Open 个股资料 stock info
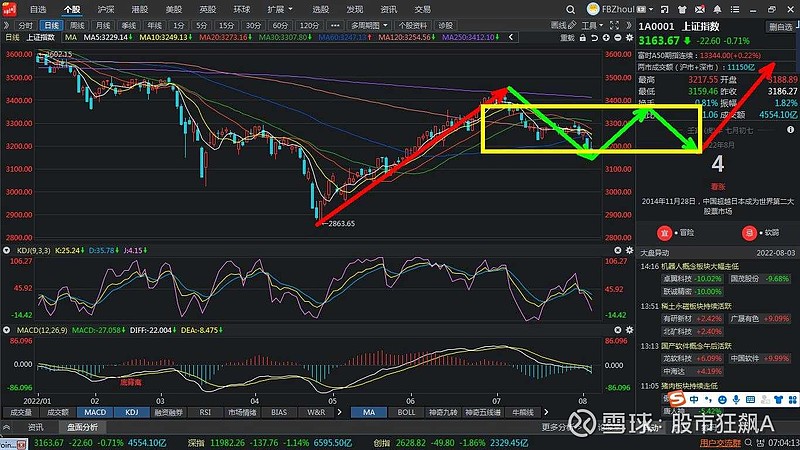This screenshot has width=800, height=450. [413, 25]
